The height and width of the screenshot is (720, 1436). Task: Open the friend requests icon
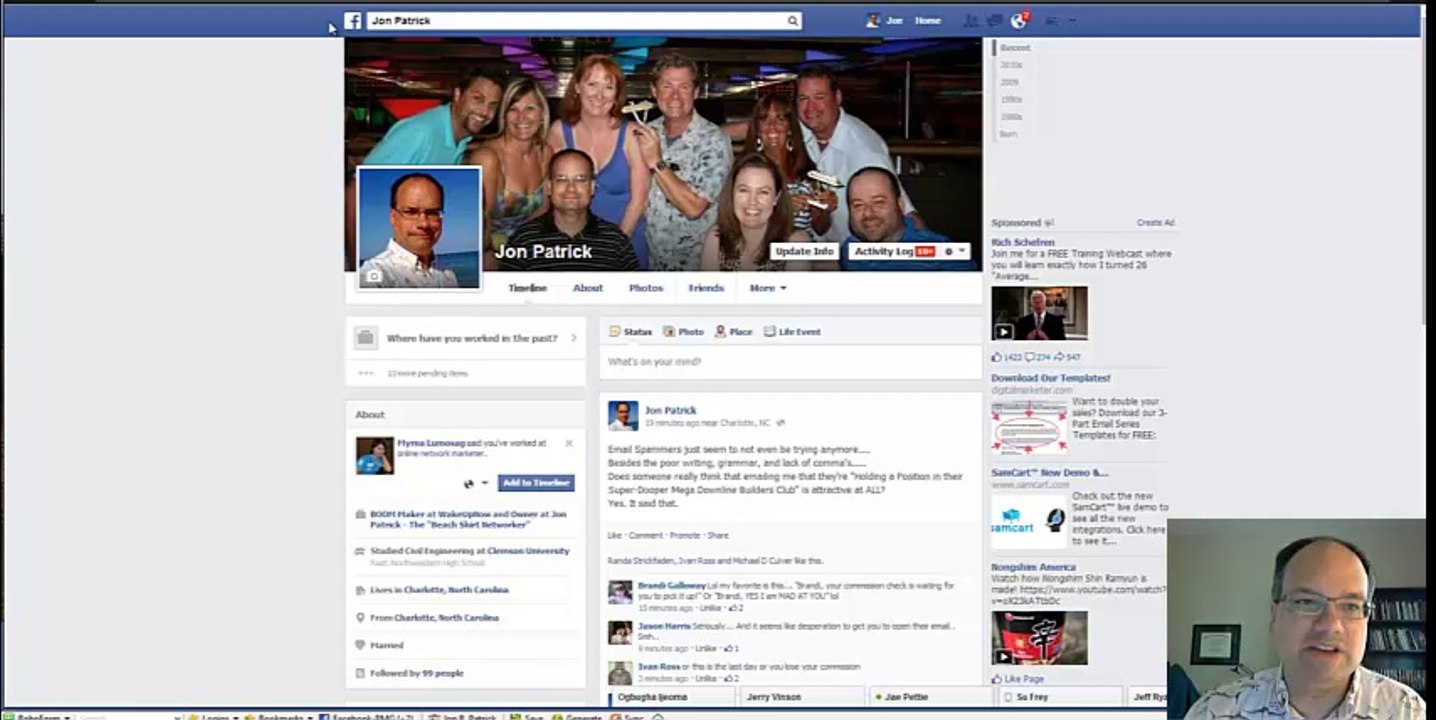click(x=971, y=20)
